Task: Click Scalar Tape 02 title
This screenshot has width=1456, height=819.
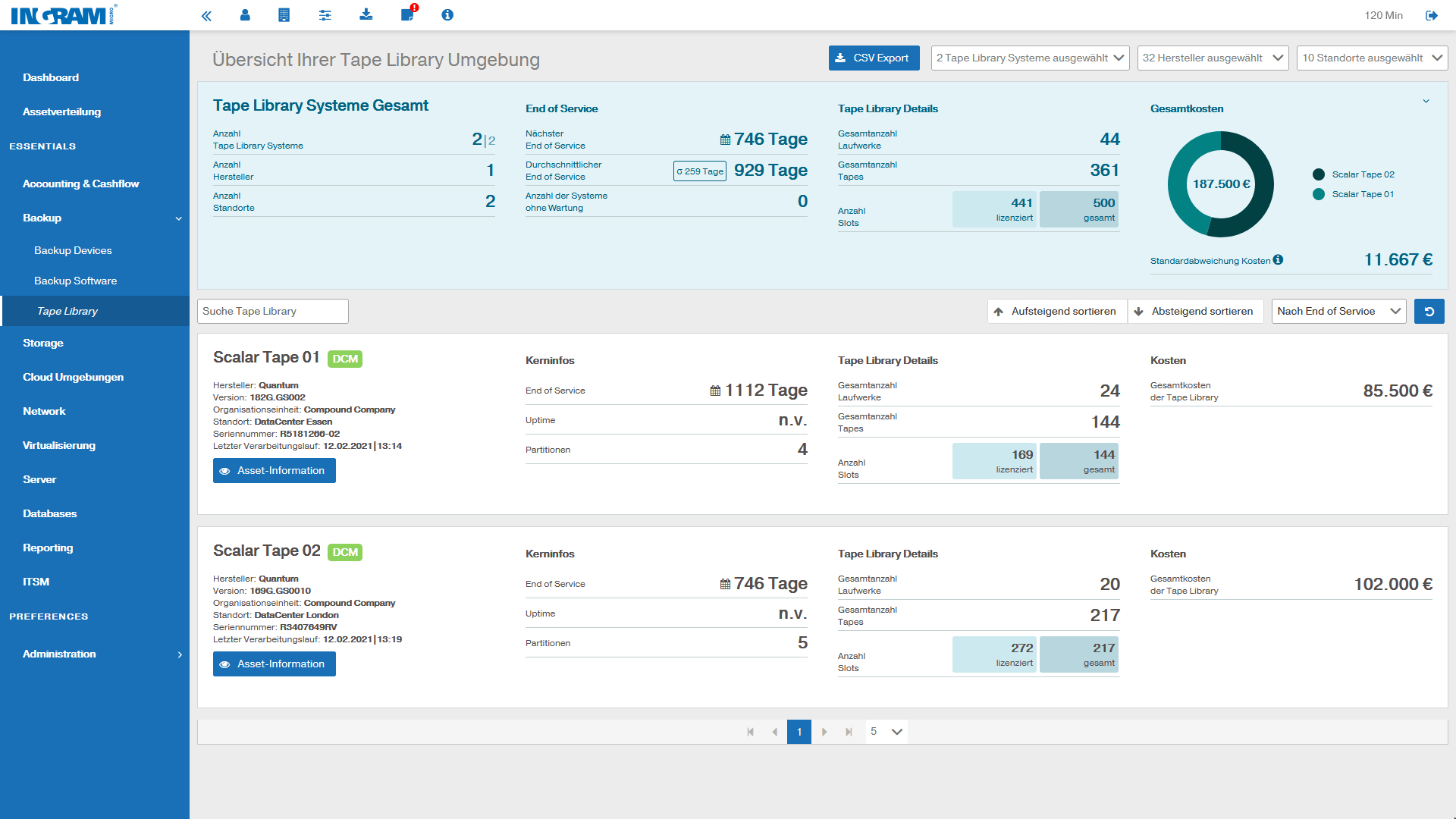Action: [x=266, y=551]
